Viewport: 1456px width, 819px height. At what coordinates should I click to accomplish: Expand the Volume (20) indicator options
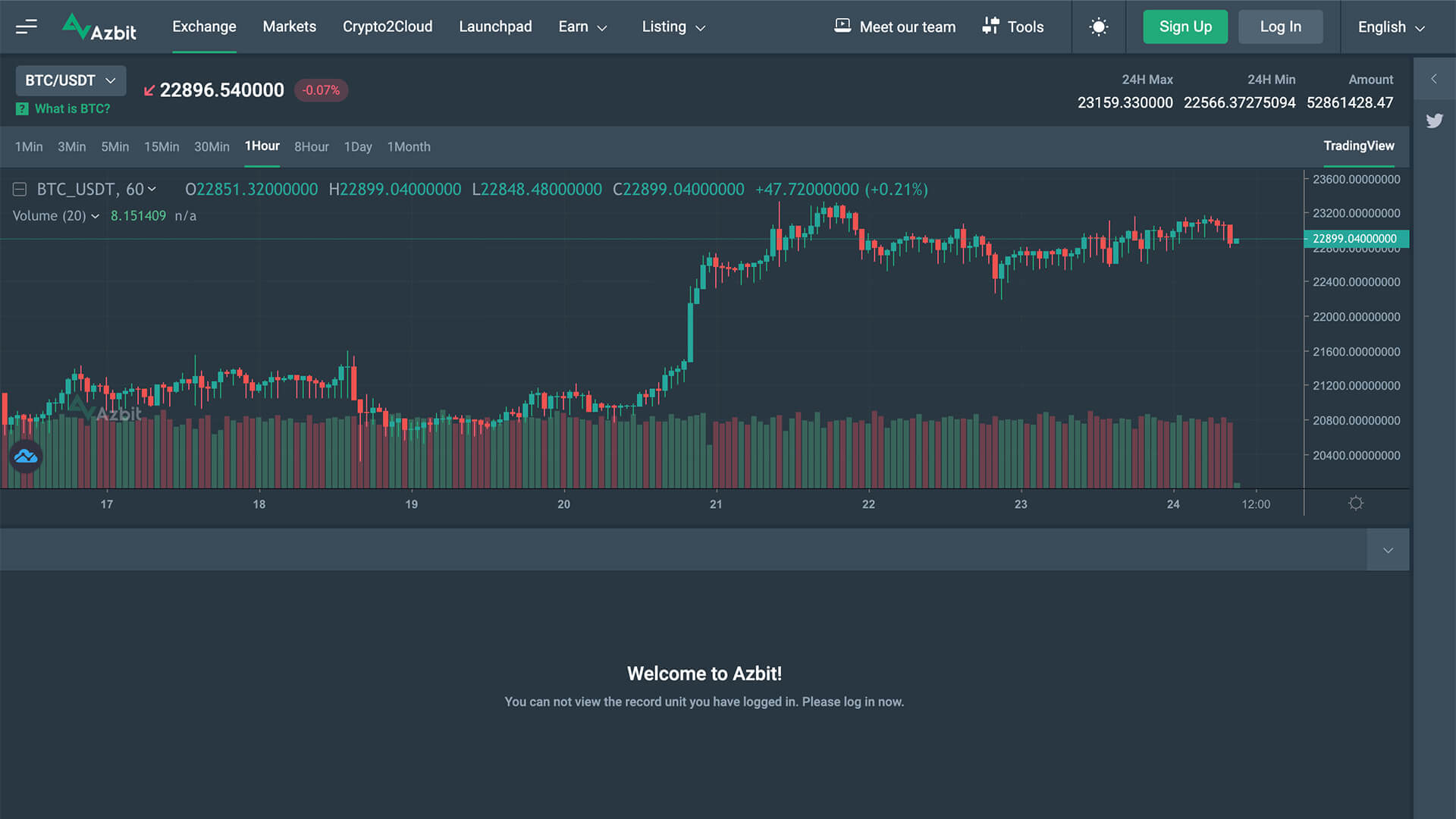(x=95, y=216)
